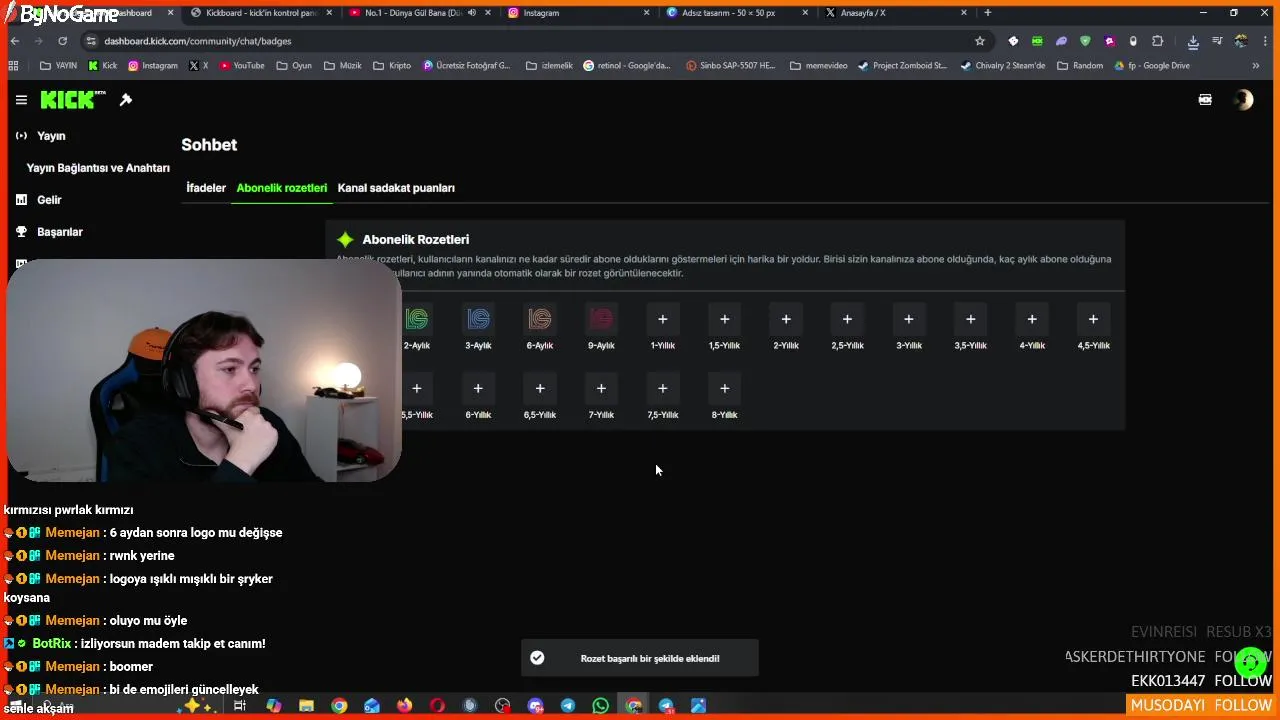Open Opera from the taskbar
Screen dimensions: 1280x720
[437, 706]
